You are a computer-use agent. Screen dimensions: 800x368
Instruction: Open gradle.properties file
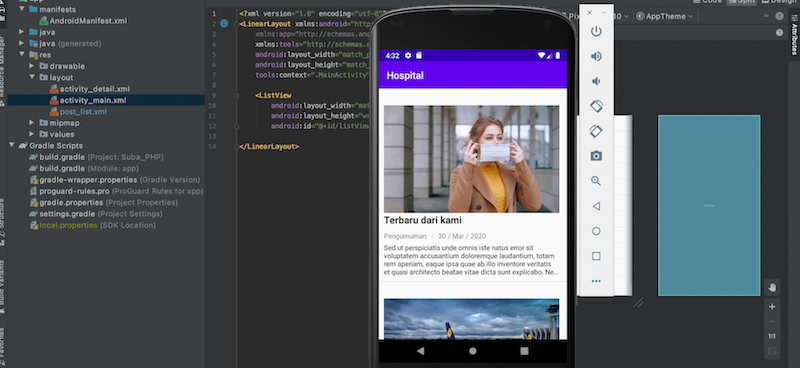point(104,202)
